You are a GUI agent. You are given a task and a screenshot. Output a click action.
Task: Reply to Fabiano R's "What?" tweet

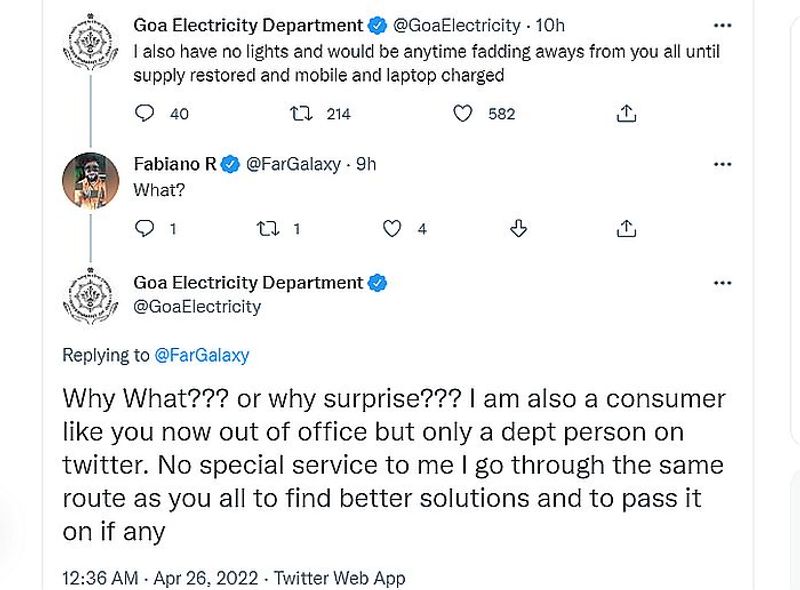(x=145, y=229)
